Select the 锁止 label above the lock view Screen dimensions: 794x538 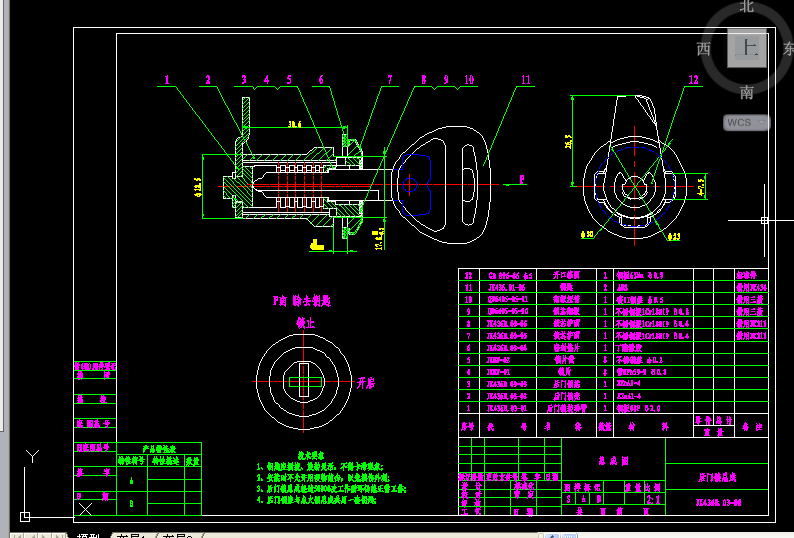(x=305, y=323)
